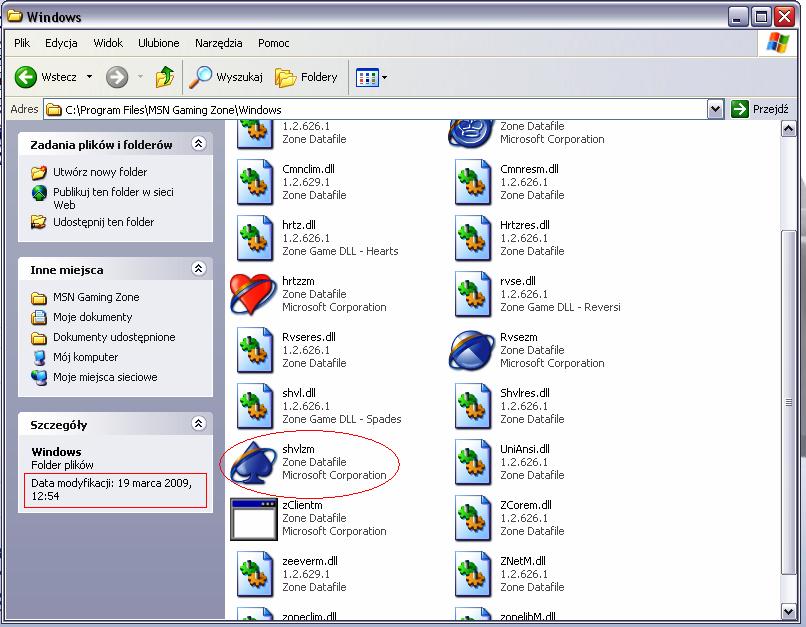This screenshot has width=806, height=627.
Task: Select the shvl.dll file icon
Action: 254,406
